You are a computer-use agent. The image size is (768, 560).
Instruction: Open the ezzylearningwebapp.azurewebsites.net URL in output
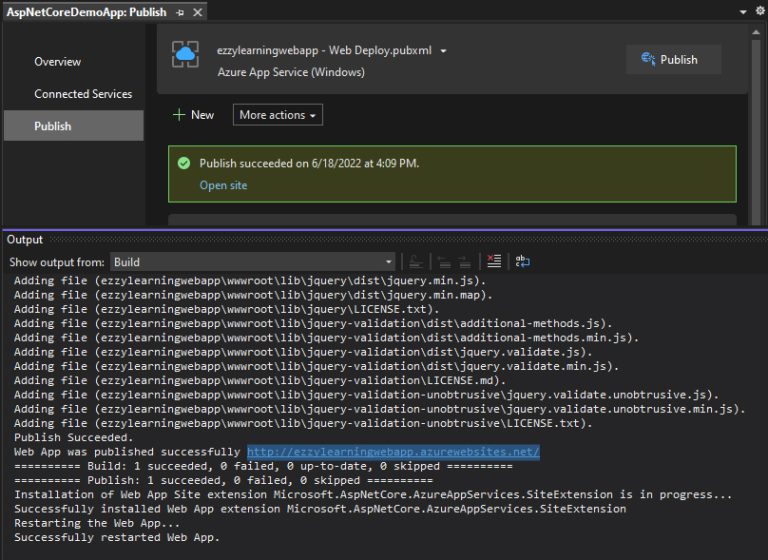393,452
